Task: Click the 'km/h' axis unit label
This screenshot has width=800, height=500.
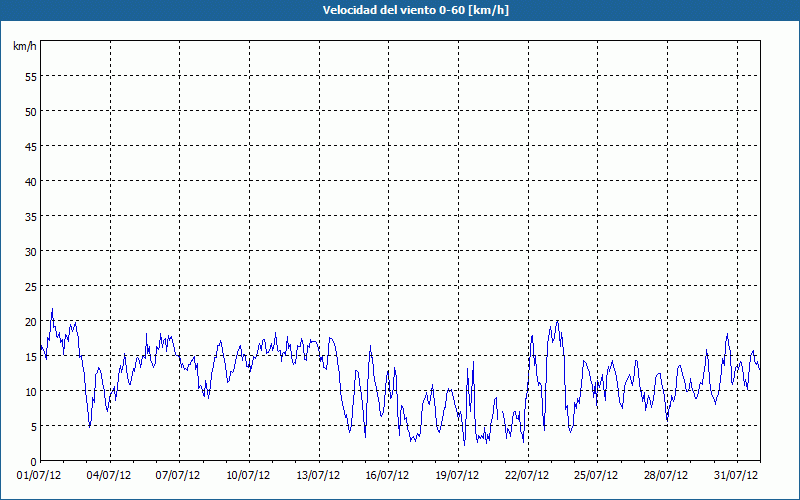Action: pos(25,46)
